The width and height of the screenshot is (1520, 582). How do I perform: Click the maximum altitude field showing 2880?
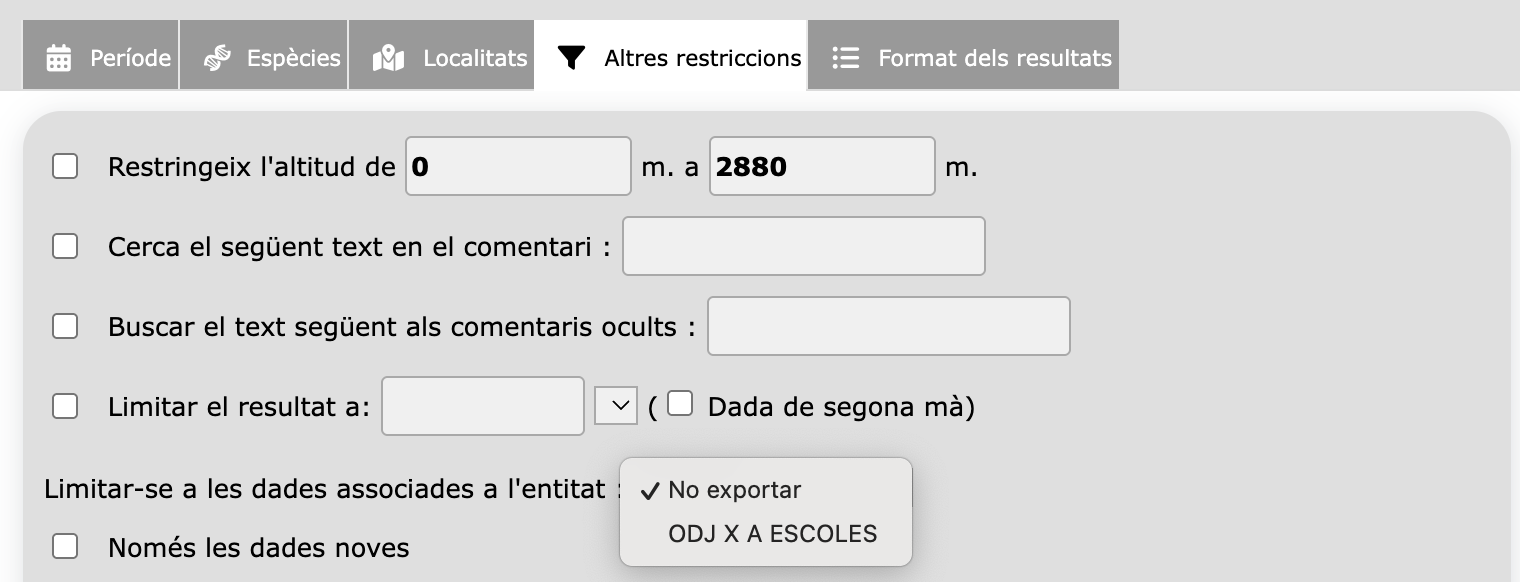[x=822, y=166]
